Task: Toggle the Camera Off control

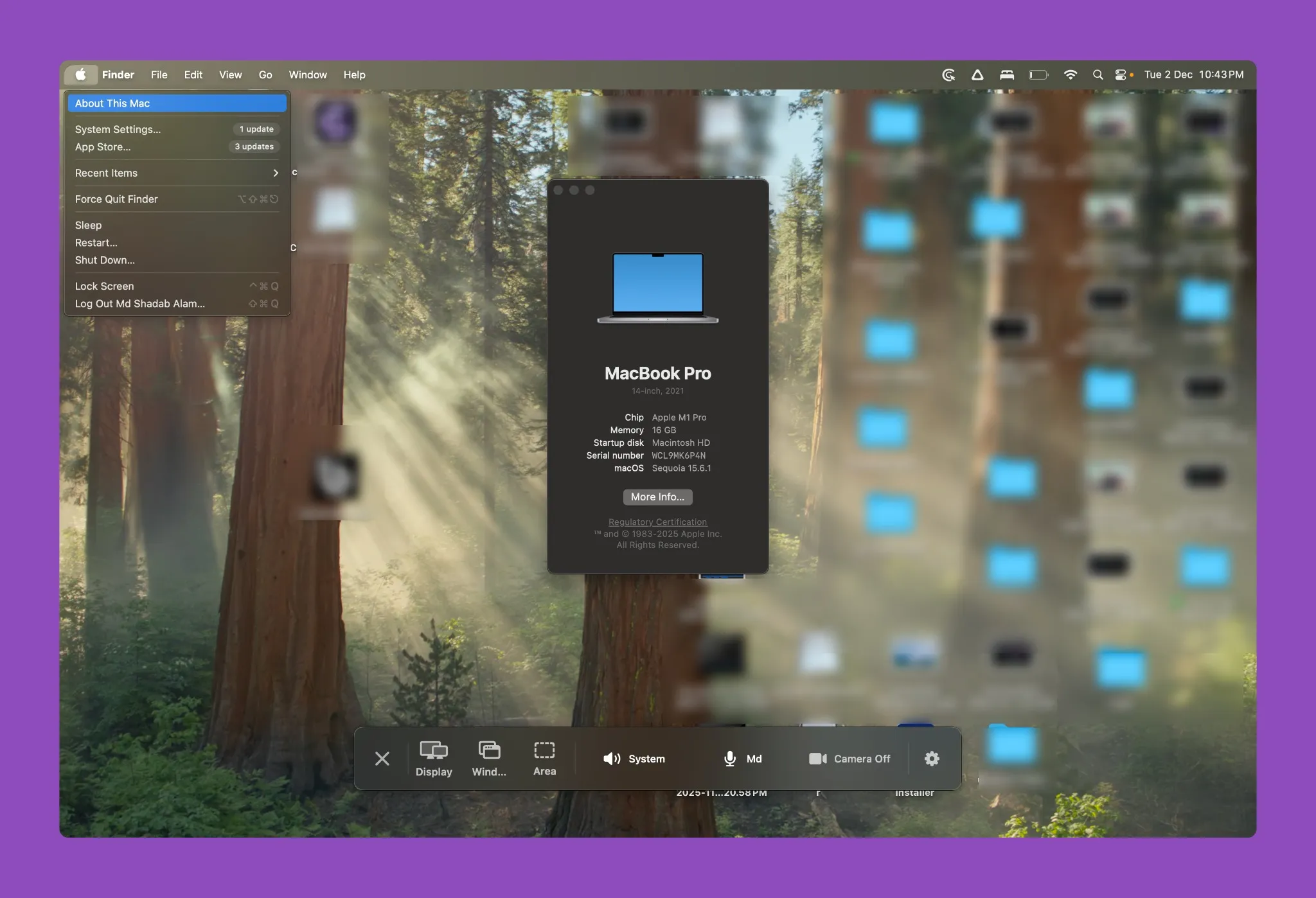Action: [x=849, y=759]
